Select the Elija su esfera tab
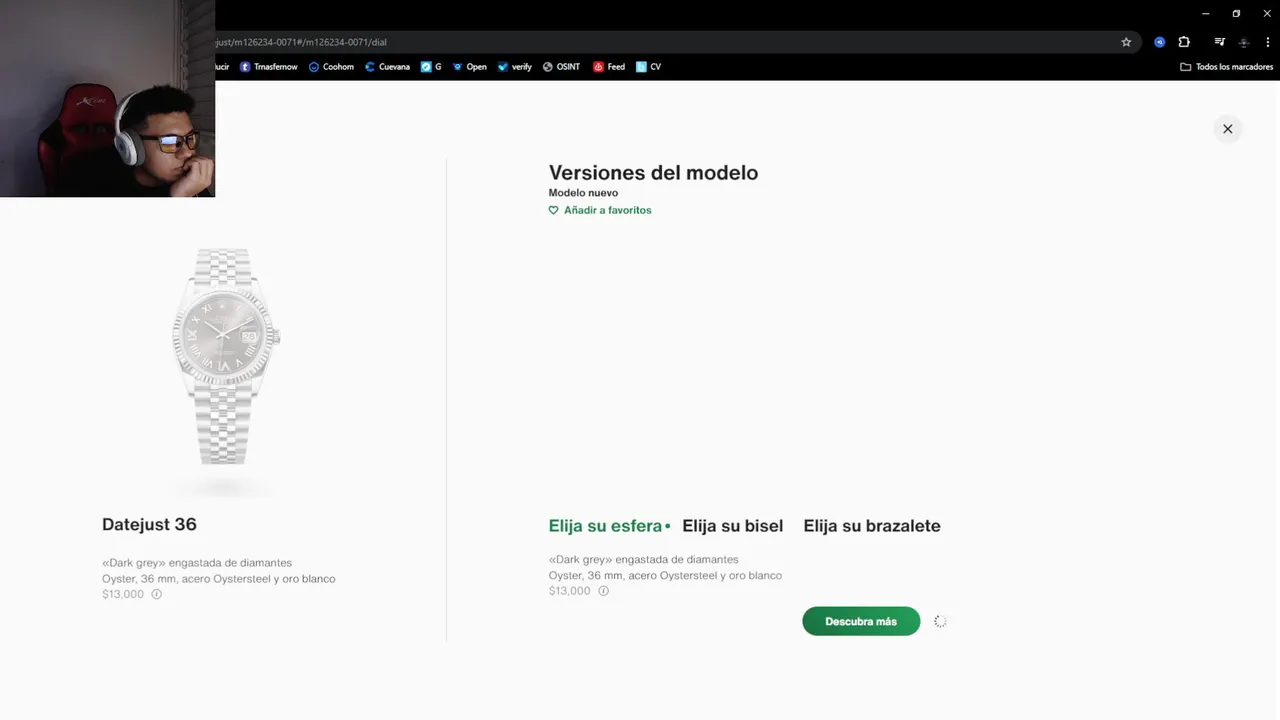Screen dimensions: 1280x720 point(605,526)
